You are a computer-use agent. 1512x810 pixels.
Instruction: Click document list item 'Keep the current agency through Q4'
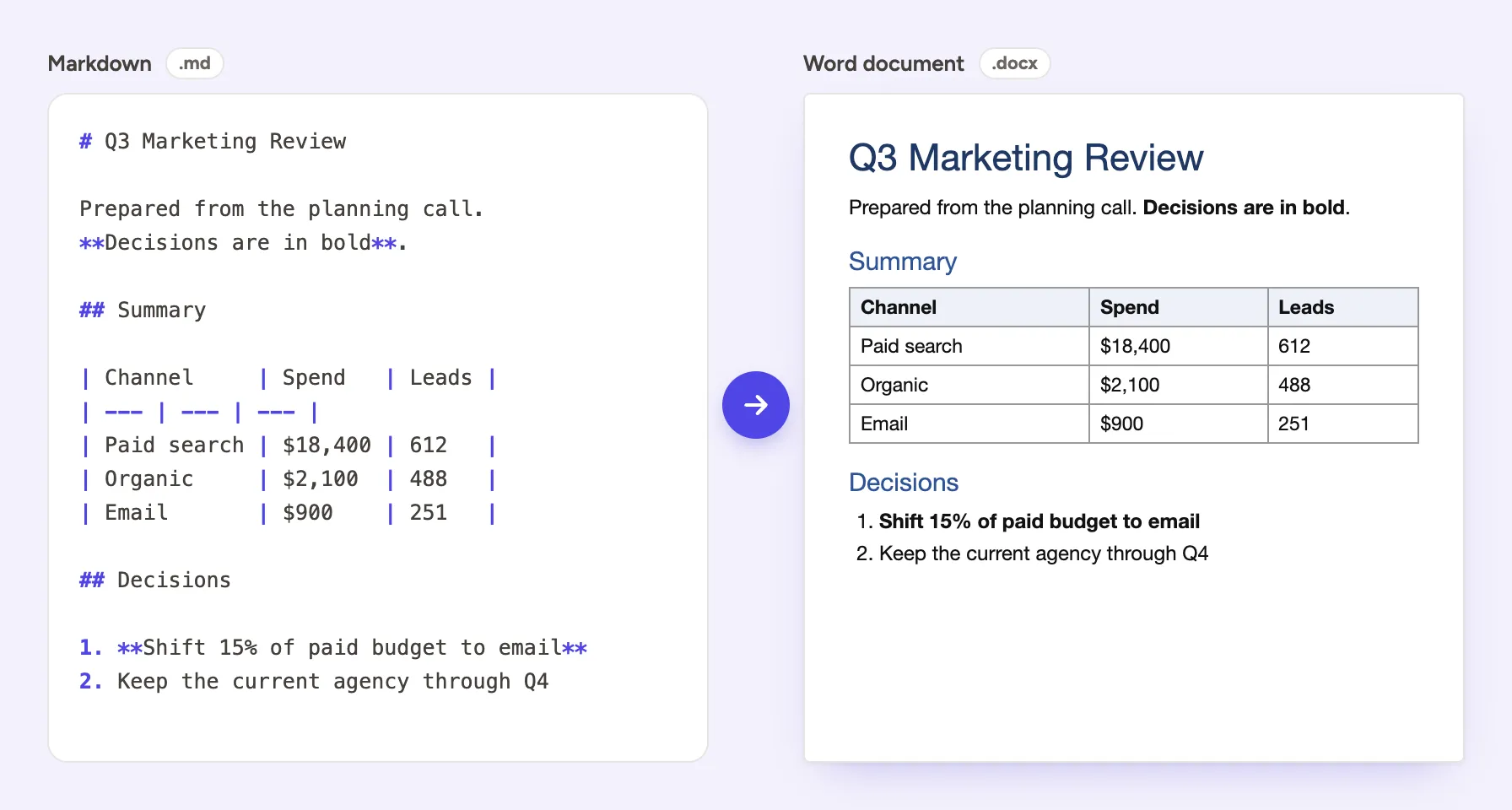pyautogui.click(x=1032, y=553)
